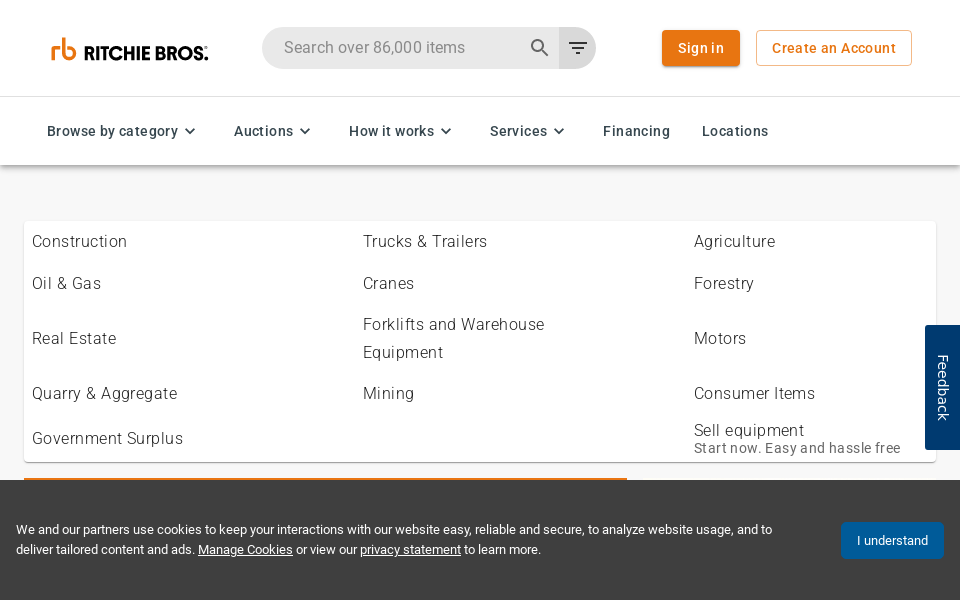Select the Locations menu item
Viewport: 960px width, 600px height.
coord(735,131)
